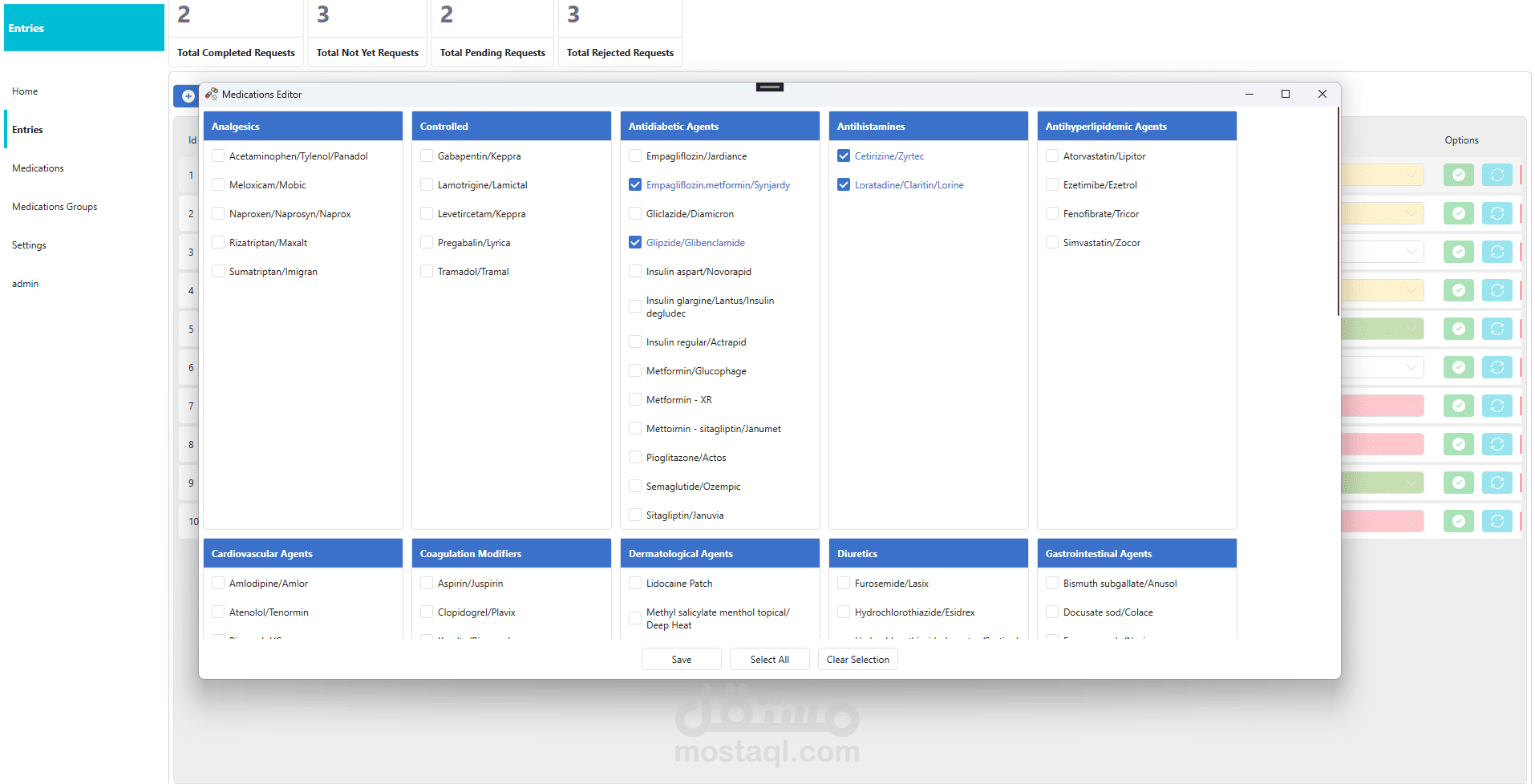Click the green checkmark button in row 9
This screenshot has height=784, width=1535.
pos(1458,483)
